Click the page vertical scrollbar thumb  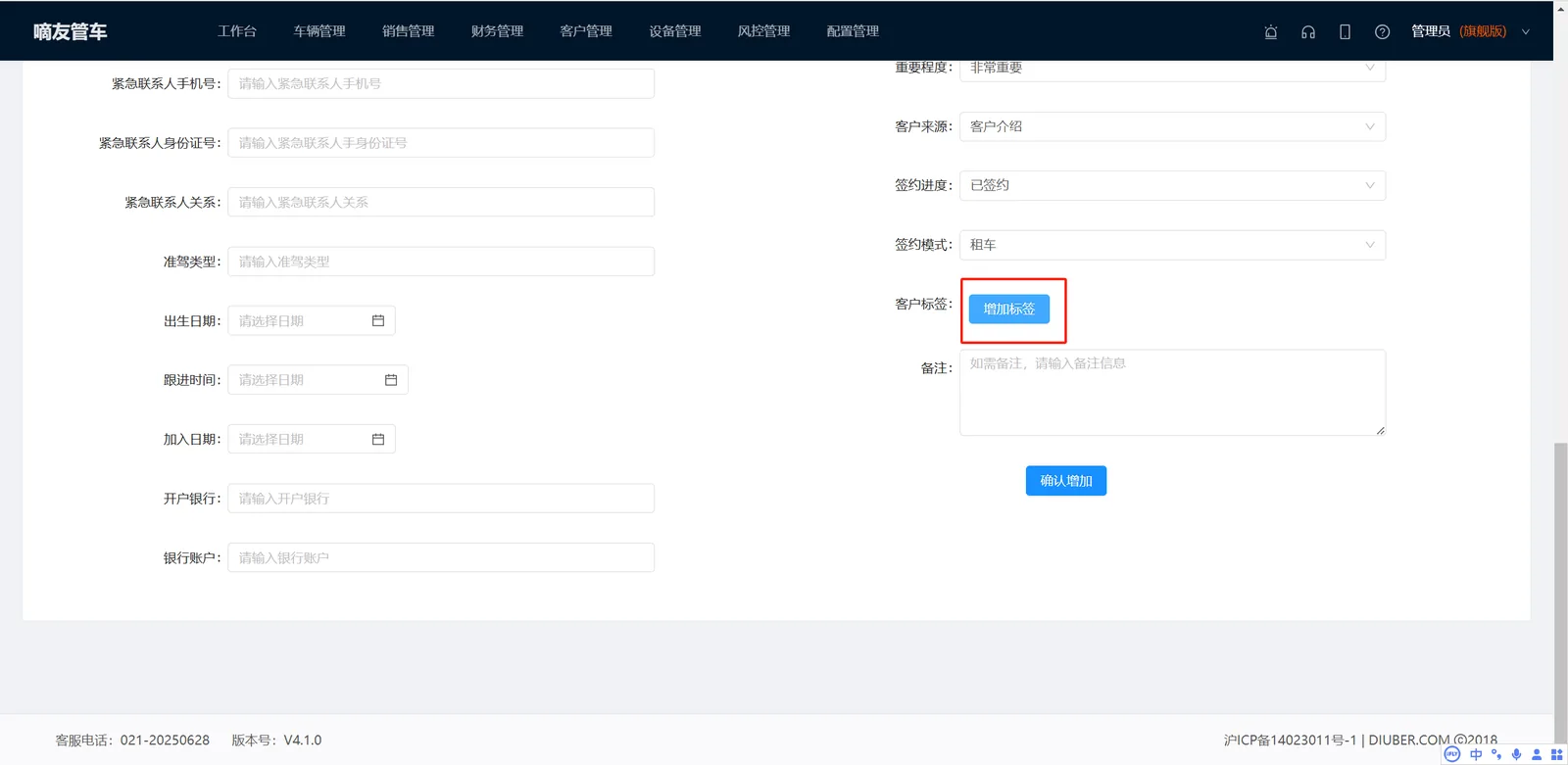(1560, 594)
